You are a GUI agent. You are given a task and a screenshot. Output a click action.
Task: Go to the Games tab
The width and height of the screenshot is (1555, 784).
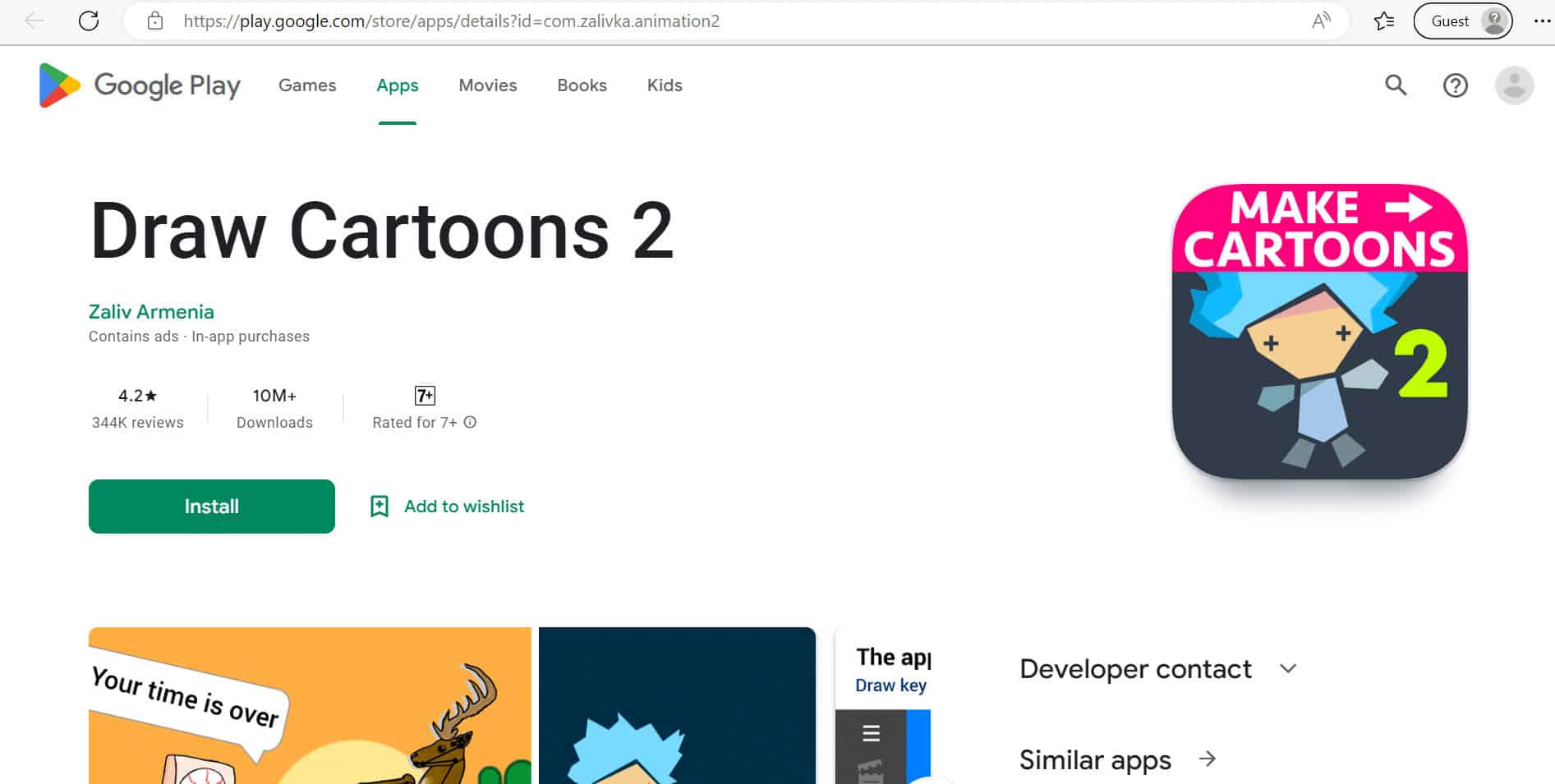[307, 85]
